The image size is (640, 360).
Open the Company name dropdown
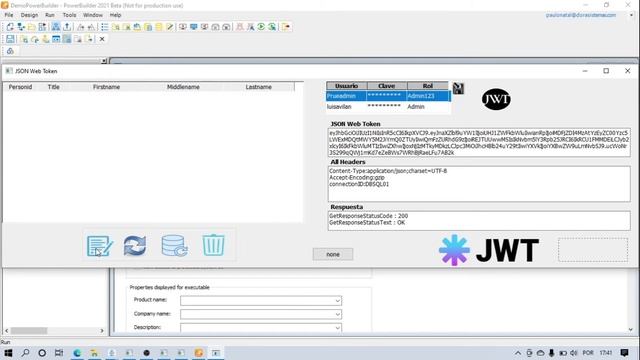[x=338, y=314]
